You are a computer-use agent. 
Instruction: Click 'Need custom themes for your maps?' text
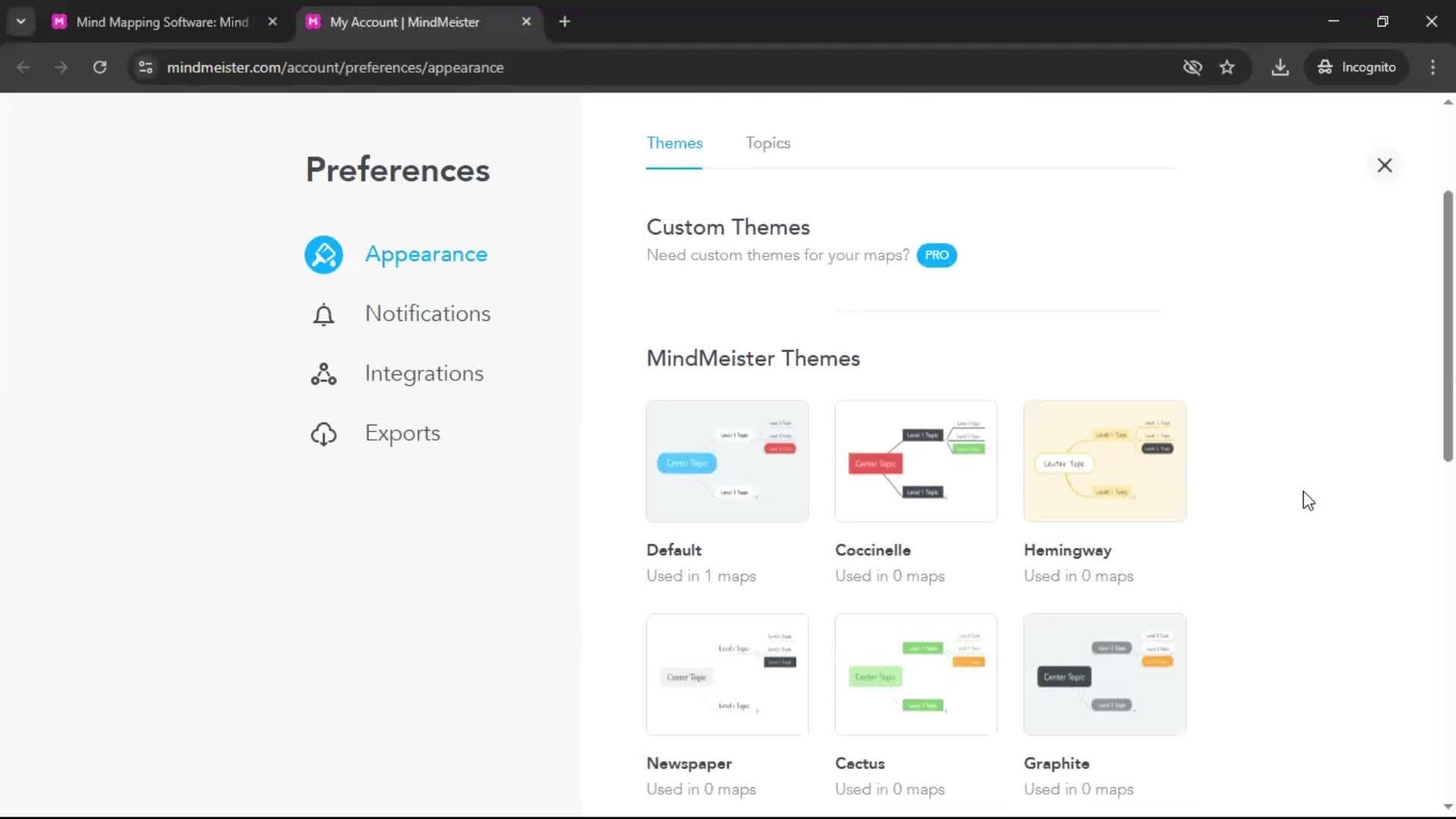[x=777, y=256]
